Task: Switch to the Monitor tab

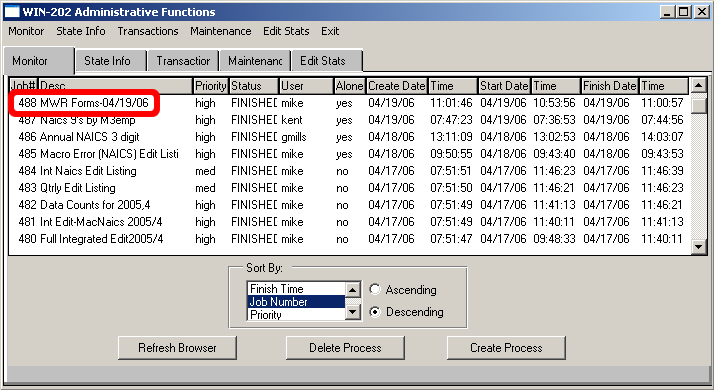Action: point(39,61)
